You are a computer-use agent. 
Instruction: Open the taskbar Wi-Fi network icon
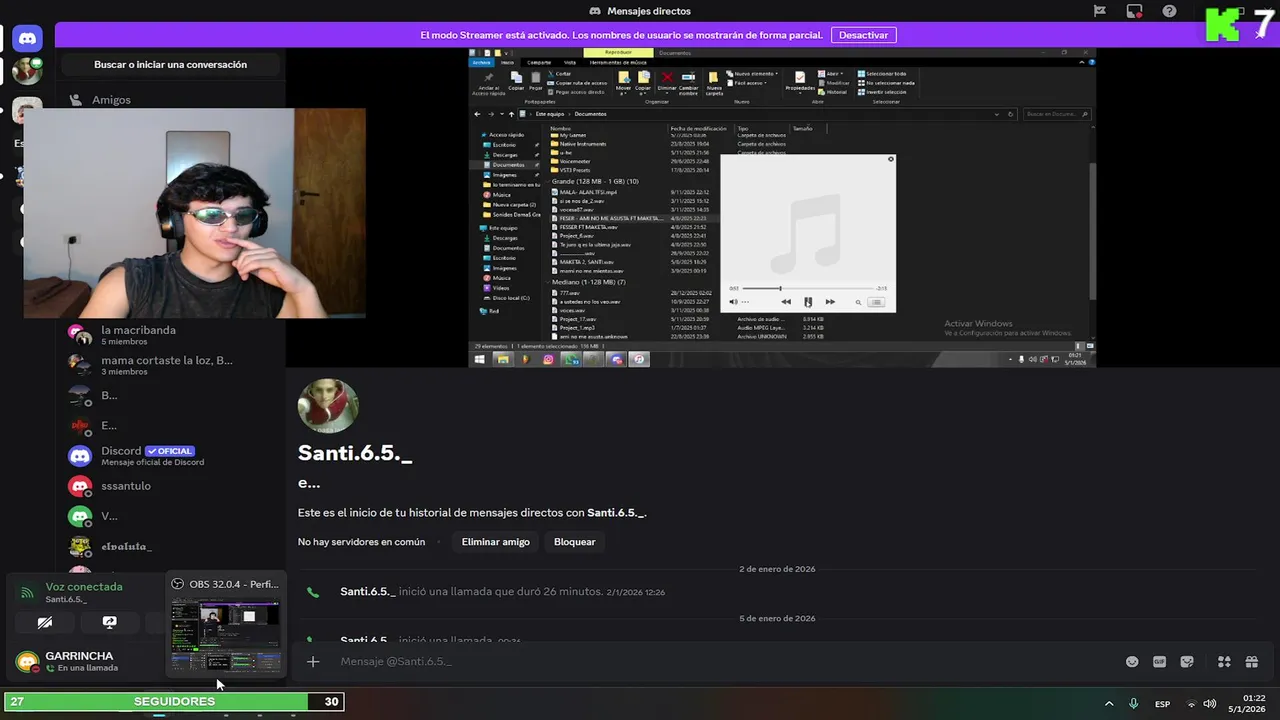tap(1191, 704)
